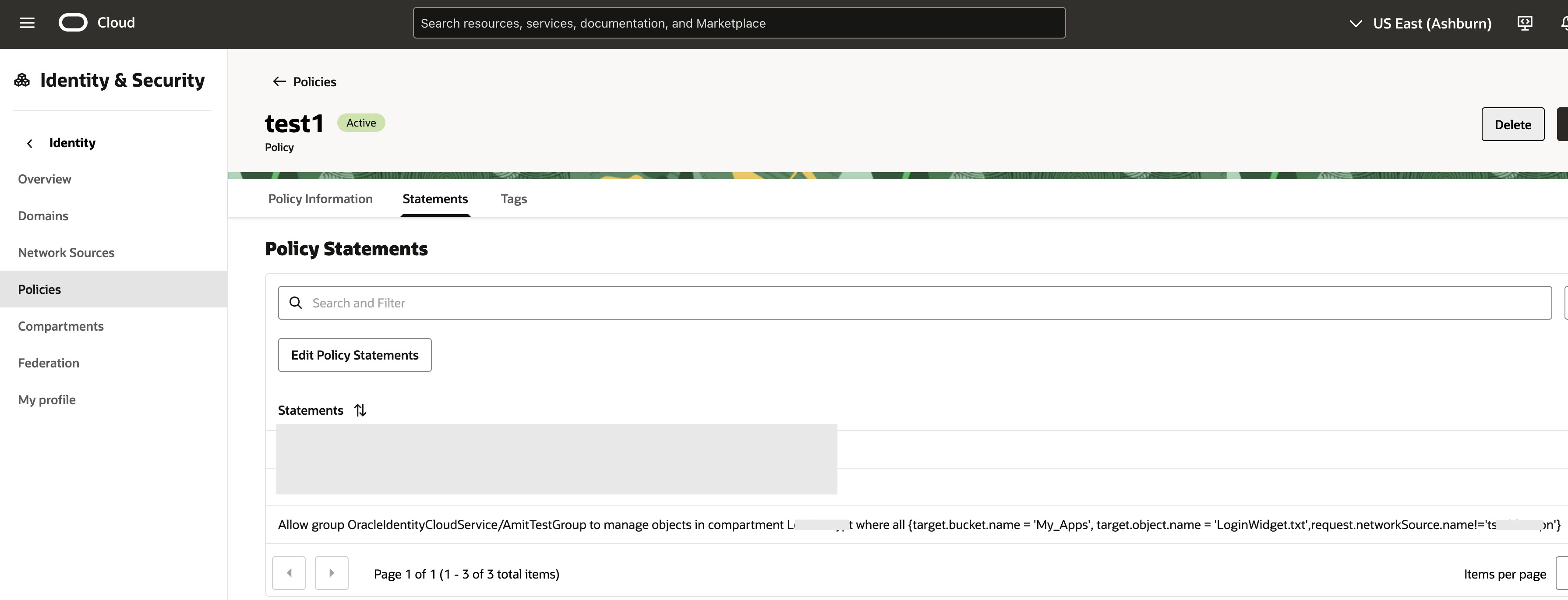Focus the top resource search bar
This screenshot has width=1568, height=600.
738,23
